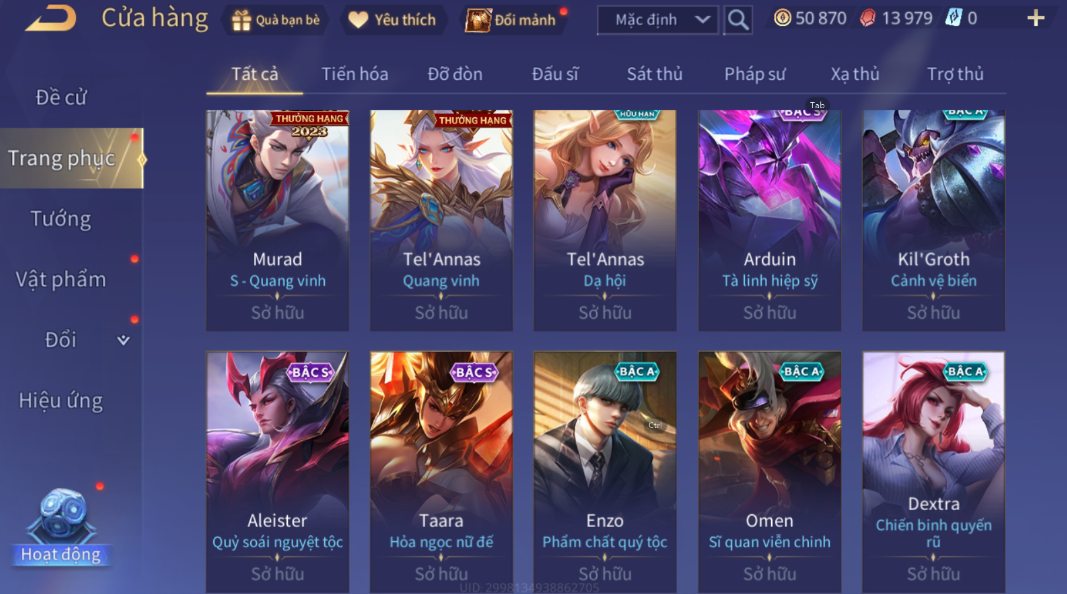Select Enzo Phẩm chất quý tộc skin
1067x594 pixels.
point(605,472)
